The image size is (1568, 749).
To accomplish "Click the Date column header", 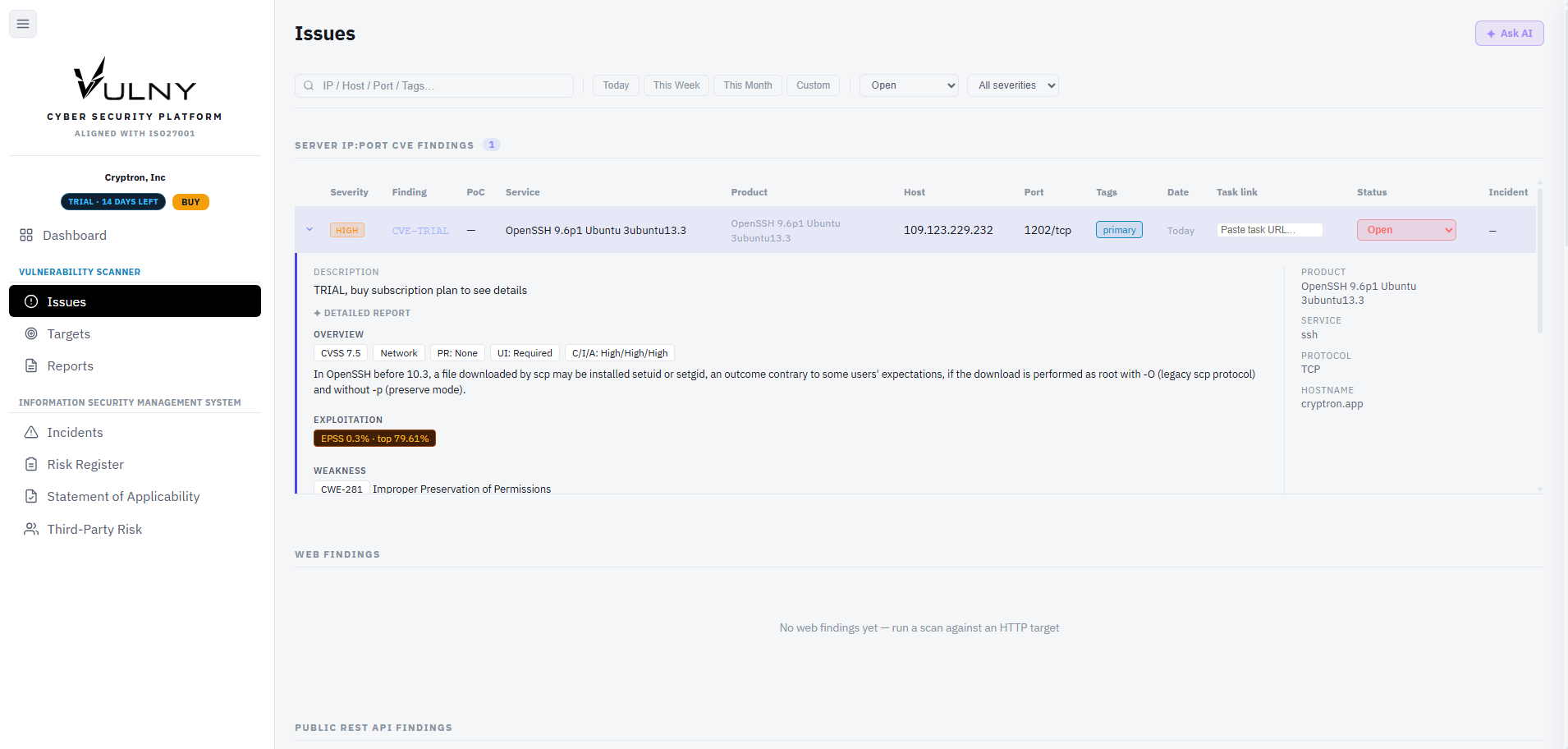I will (x=1178, y=192).
